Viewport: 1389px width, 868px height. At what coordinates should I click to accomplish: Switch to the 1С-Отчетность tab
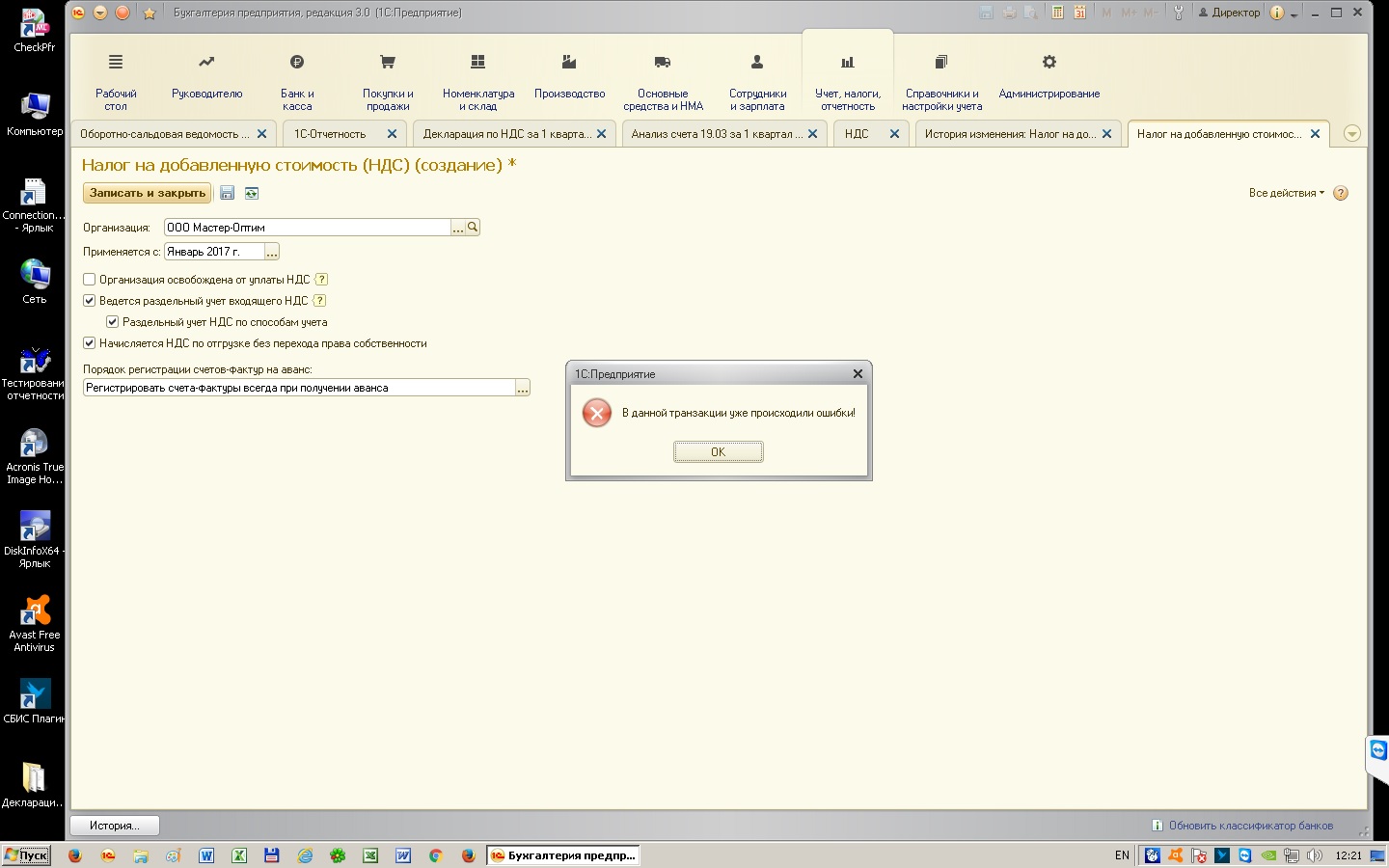point(330,134)
